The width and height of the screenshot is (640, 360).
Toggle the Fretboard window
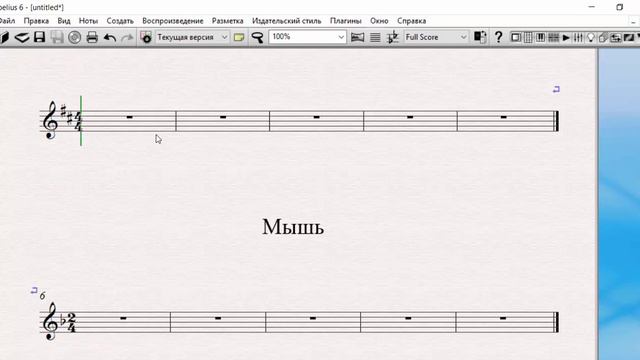pos(553,38)
